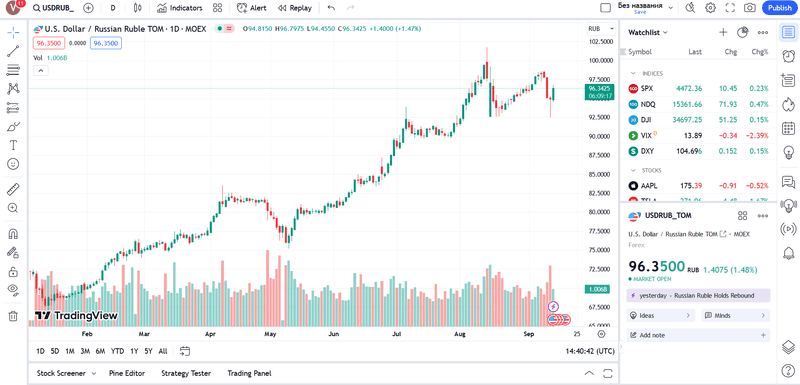Open the RUB currency dropdown
This screenshot has height=385, width=800.
coord(601,29)
